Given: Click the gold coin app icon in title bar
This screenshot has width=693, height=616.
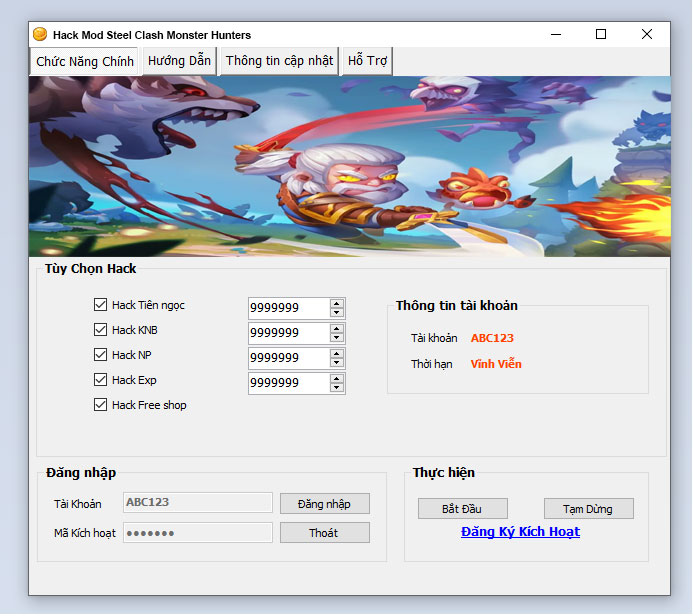Looking at the screenshot, I should click(x=40, y=34).
